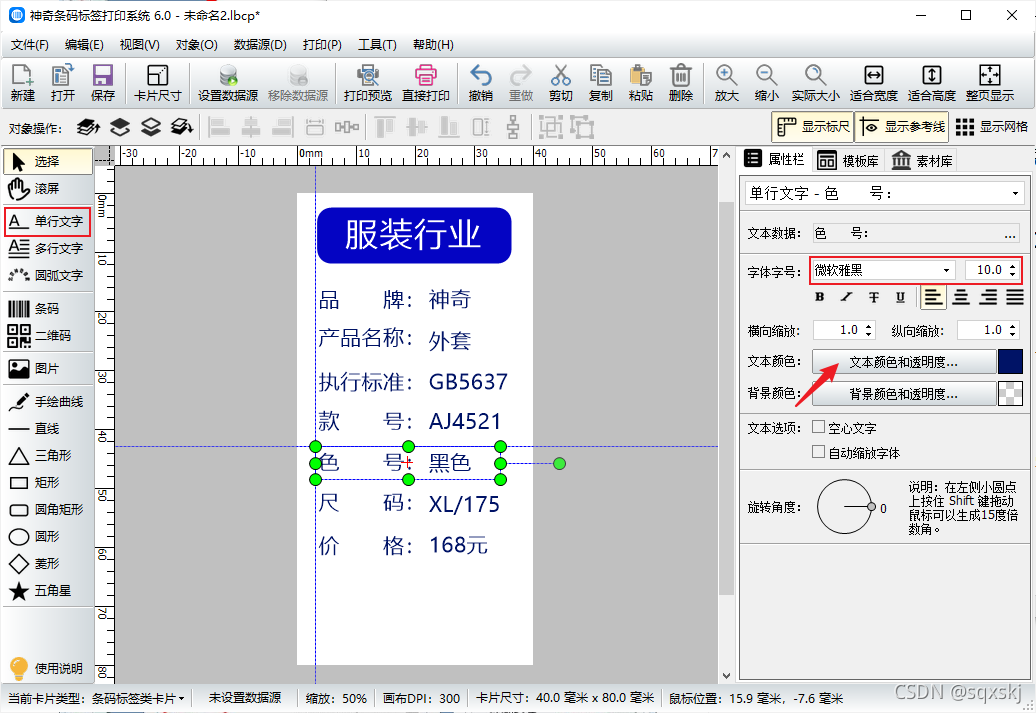The width and height of the screenshot is (1036, 713).
Task: Open text data editor ellipsis button
Action: click(1010, 233)
